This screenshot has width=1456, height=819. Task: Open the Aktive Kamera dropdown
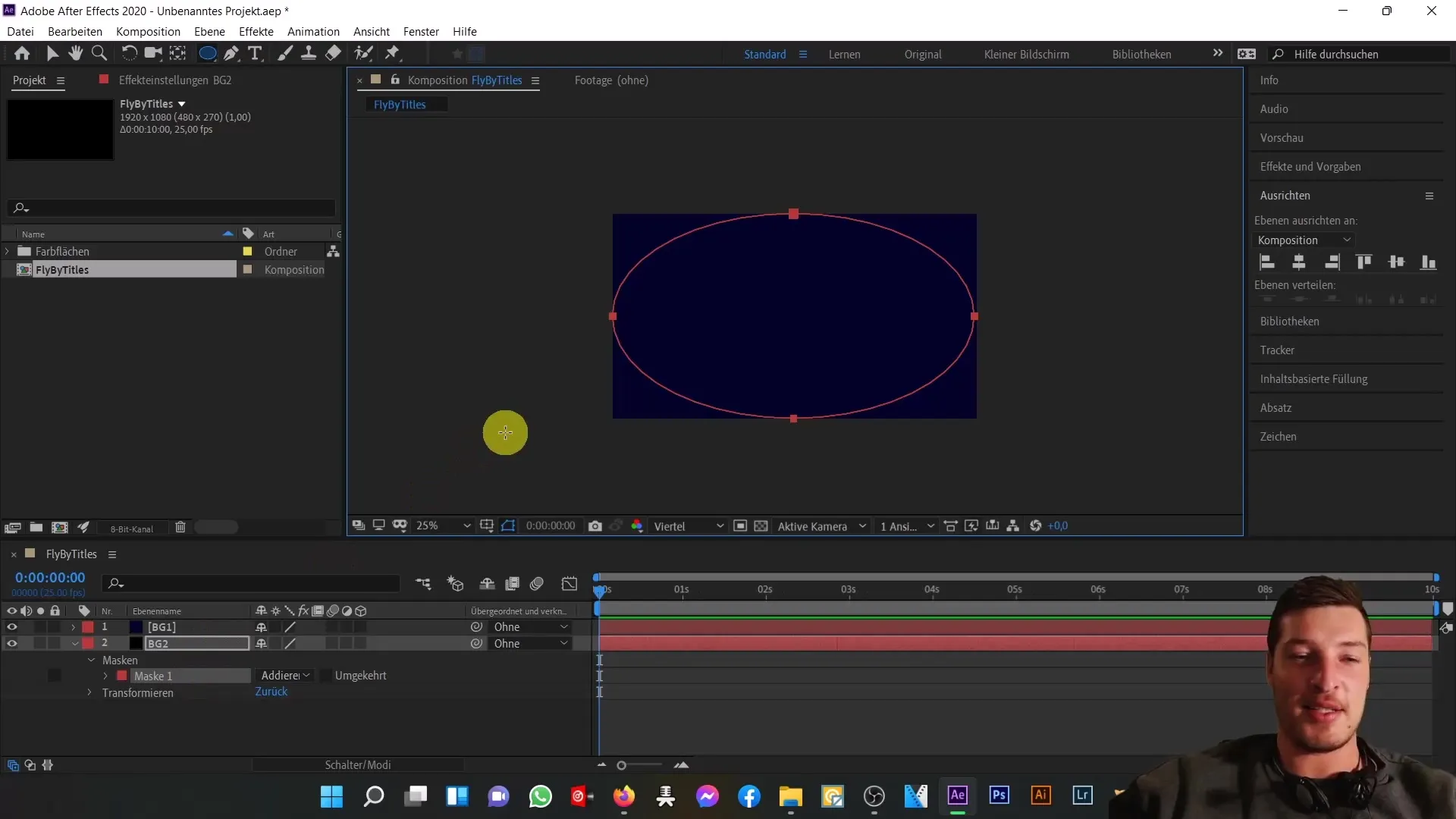point(821,526)
